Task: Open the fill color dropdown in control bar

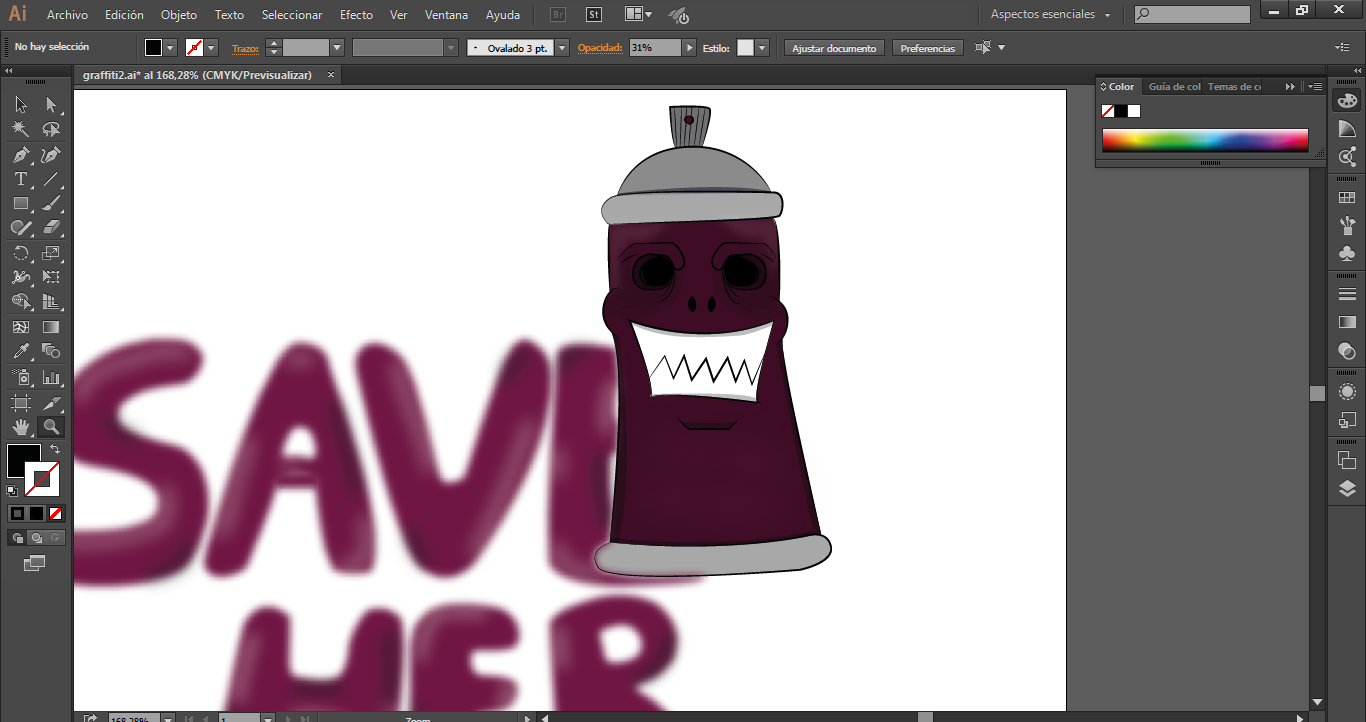Action: click(x=170, y=48)
